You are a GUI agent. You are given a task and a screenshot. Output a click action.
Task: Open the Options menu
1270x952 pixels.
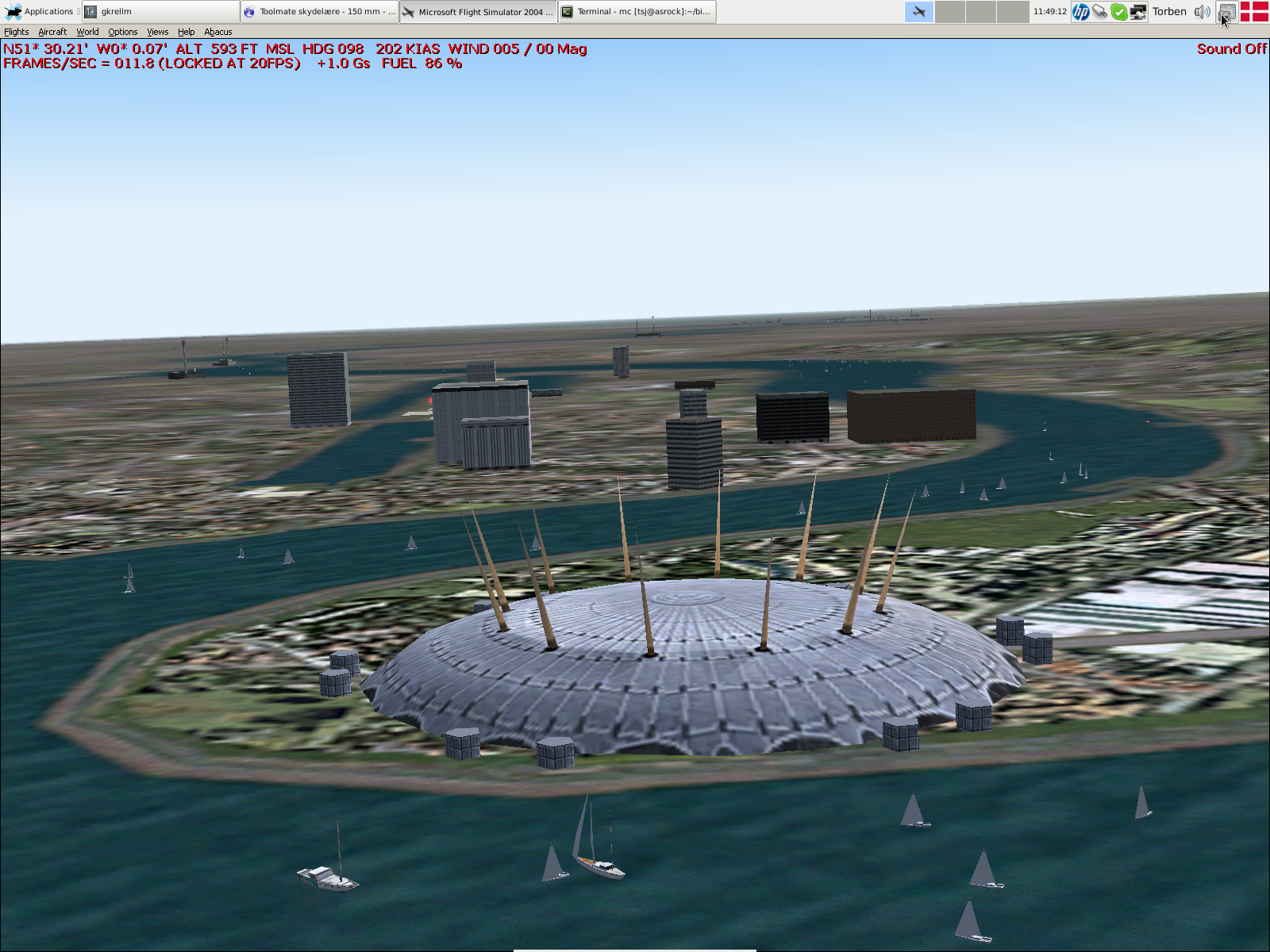(x=123, y=32)
